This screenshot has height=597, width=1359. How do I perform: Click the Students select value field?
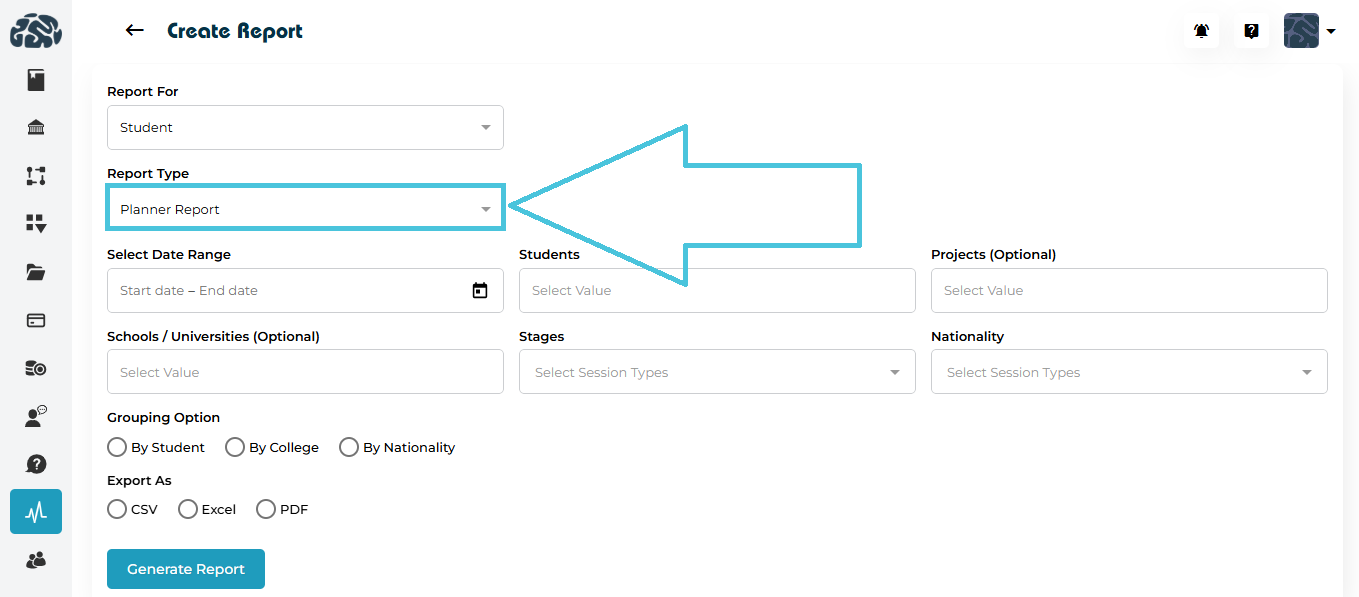[x=717, y=291]
